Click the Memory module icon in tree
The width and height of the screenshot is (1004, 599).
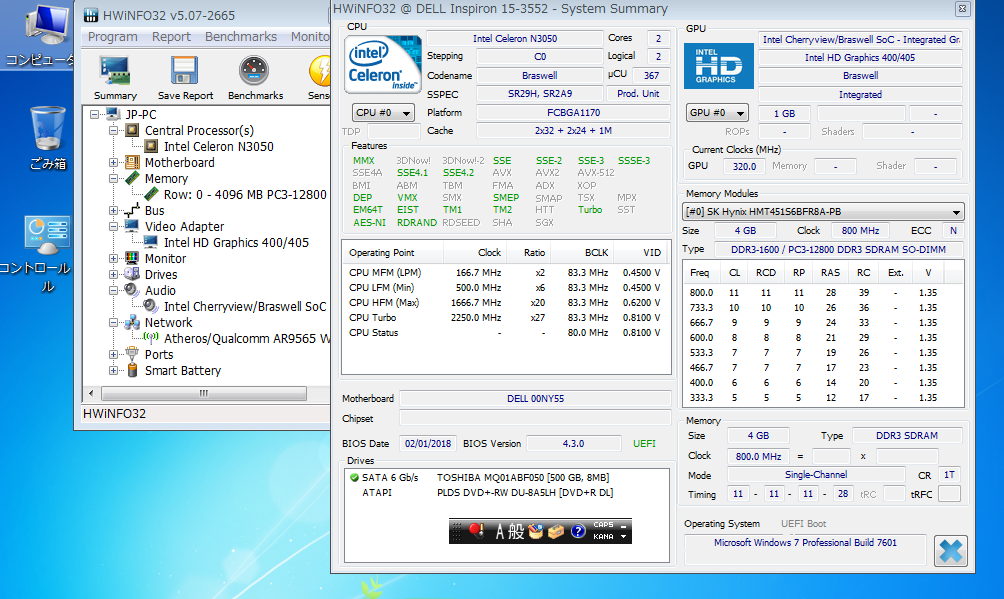pyautogui.click(x=133, y=178)
